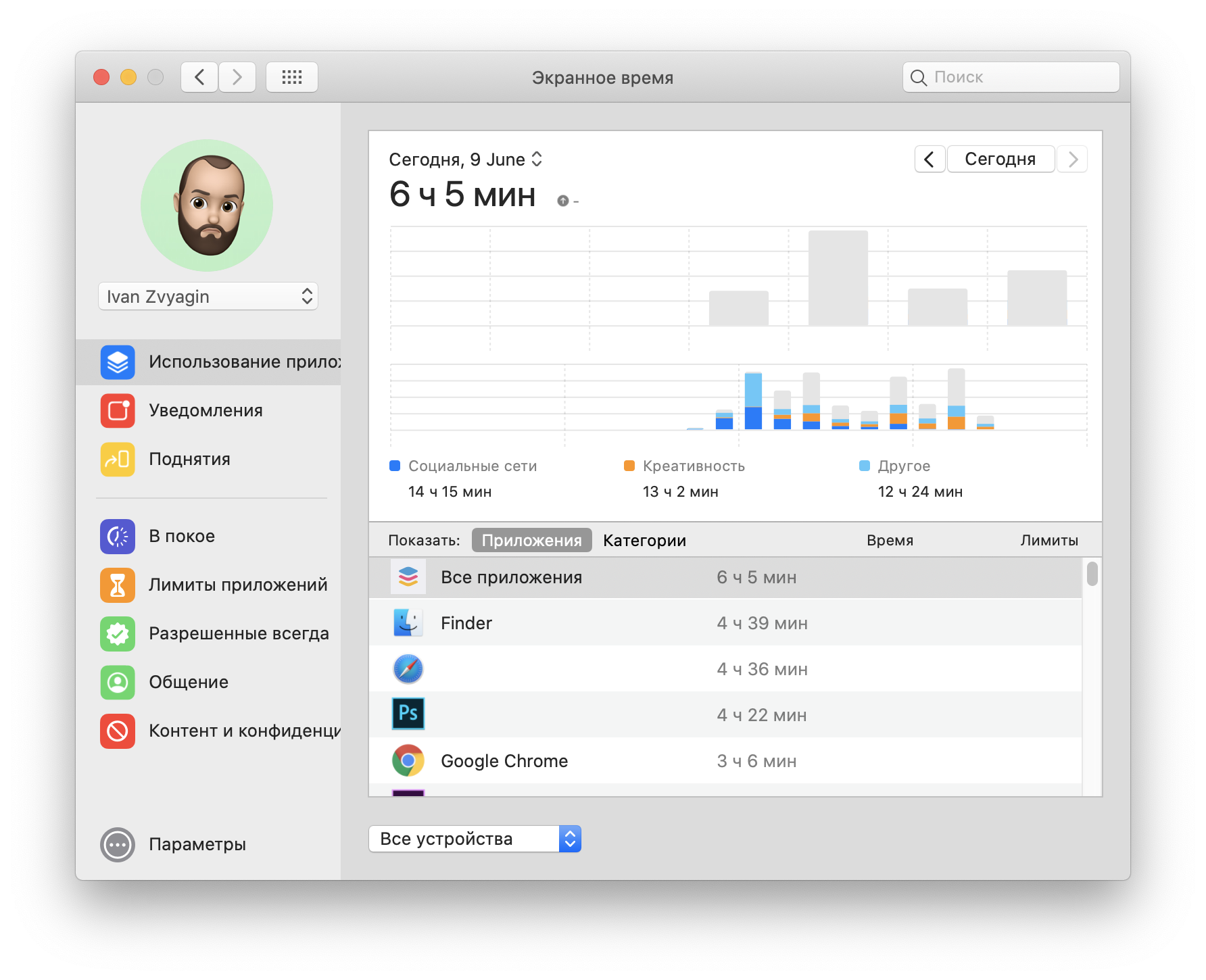Open the Уведомления section
Image resolution: width=1206 pixels, height=980 pixels.
(206, 410)
